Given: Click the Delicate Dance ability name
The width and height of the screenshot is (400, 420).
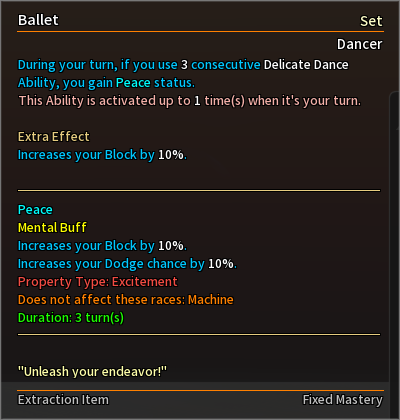Looking at the screenshot, I should 306,64.
